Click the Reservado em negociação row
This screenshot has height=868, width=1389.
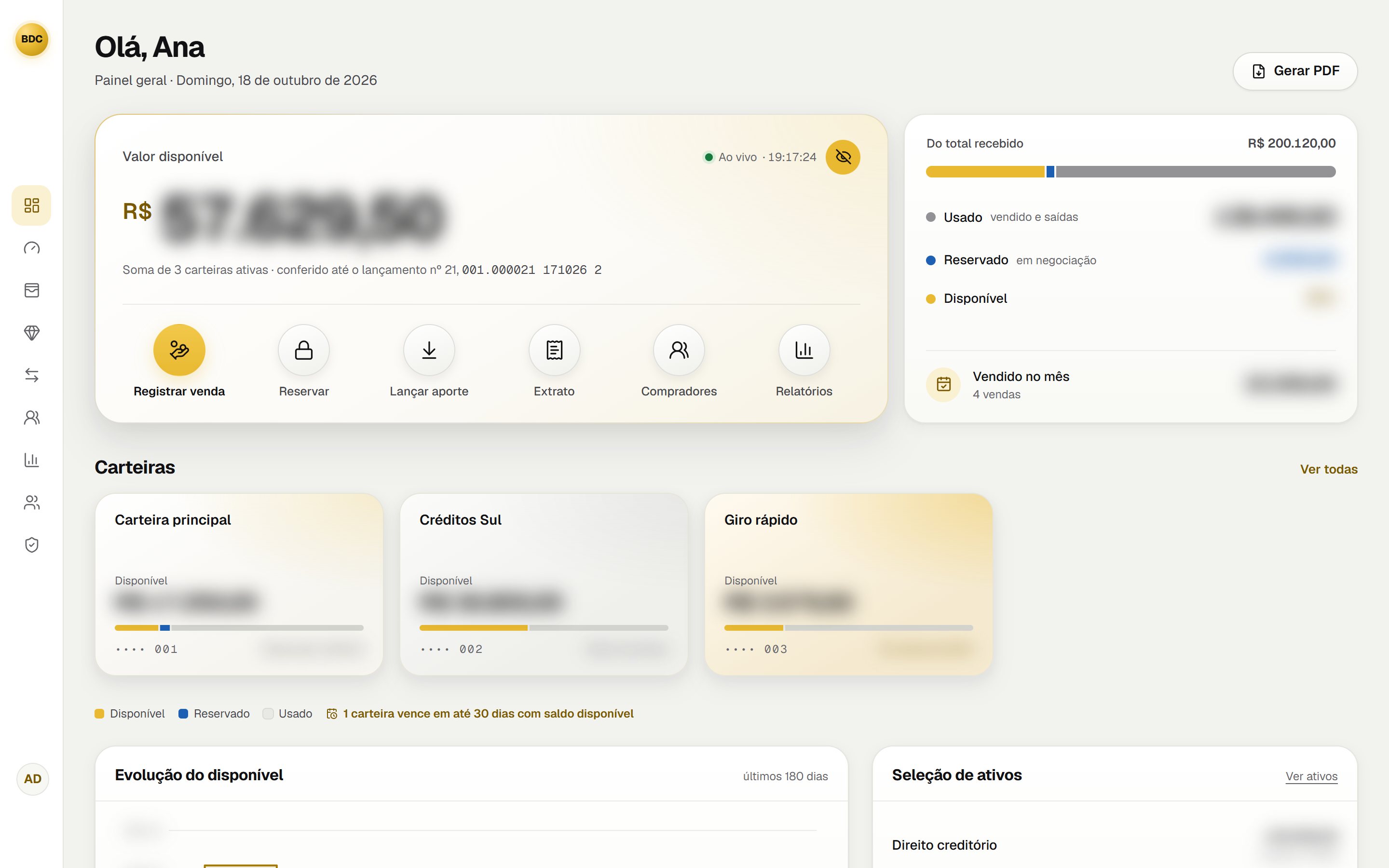[x=1130, y=260]
